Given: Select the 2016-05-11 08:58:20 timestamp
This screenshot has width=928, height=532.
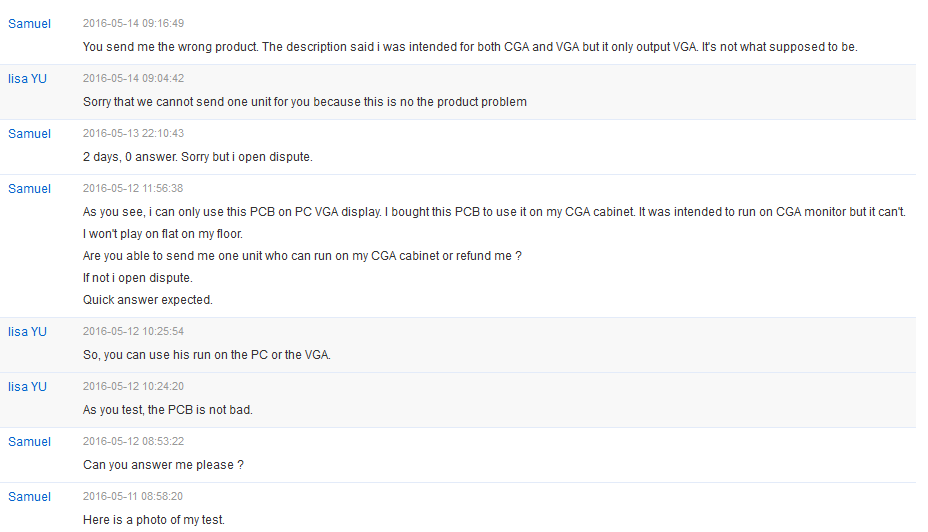Looking at the screenshot, I should 133,496.
